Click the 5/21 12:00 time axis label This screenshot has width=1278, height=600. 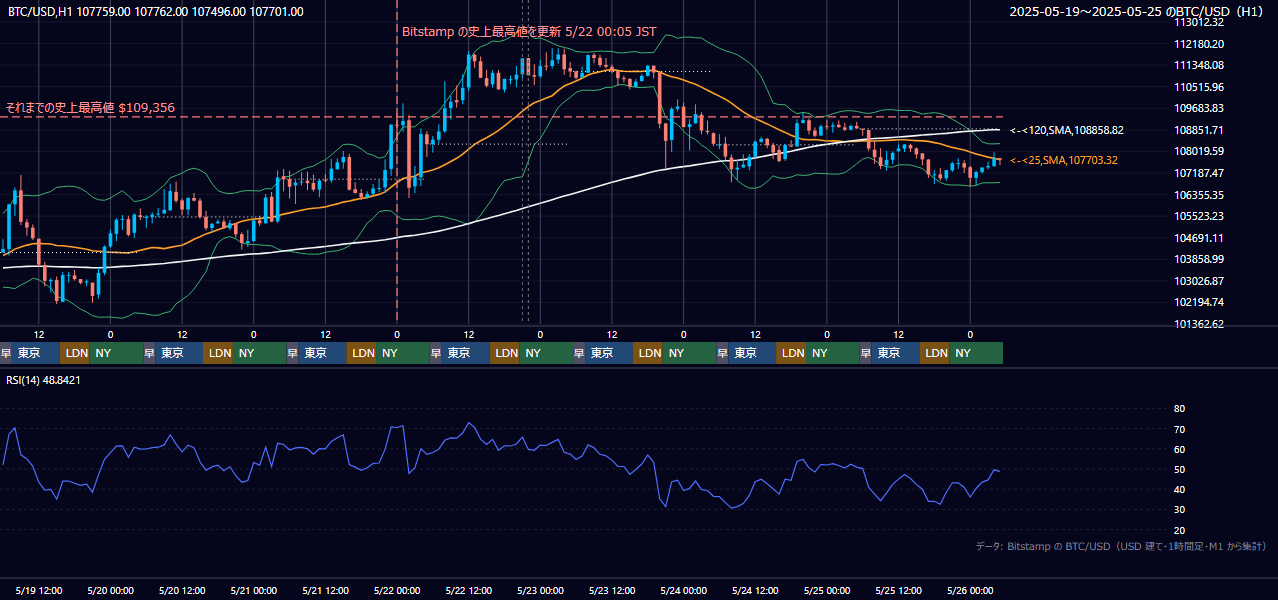pyautogui.click(x=325, y=591)
